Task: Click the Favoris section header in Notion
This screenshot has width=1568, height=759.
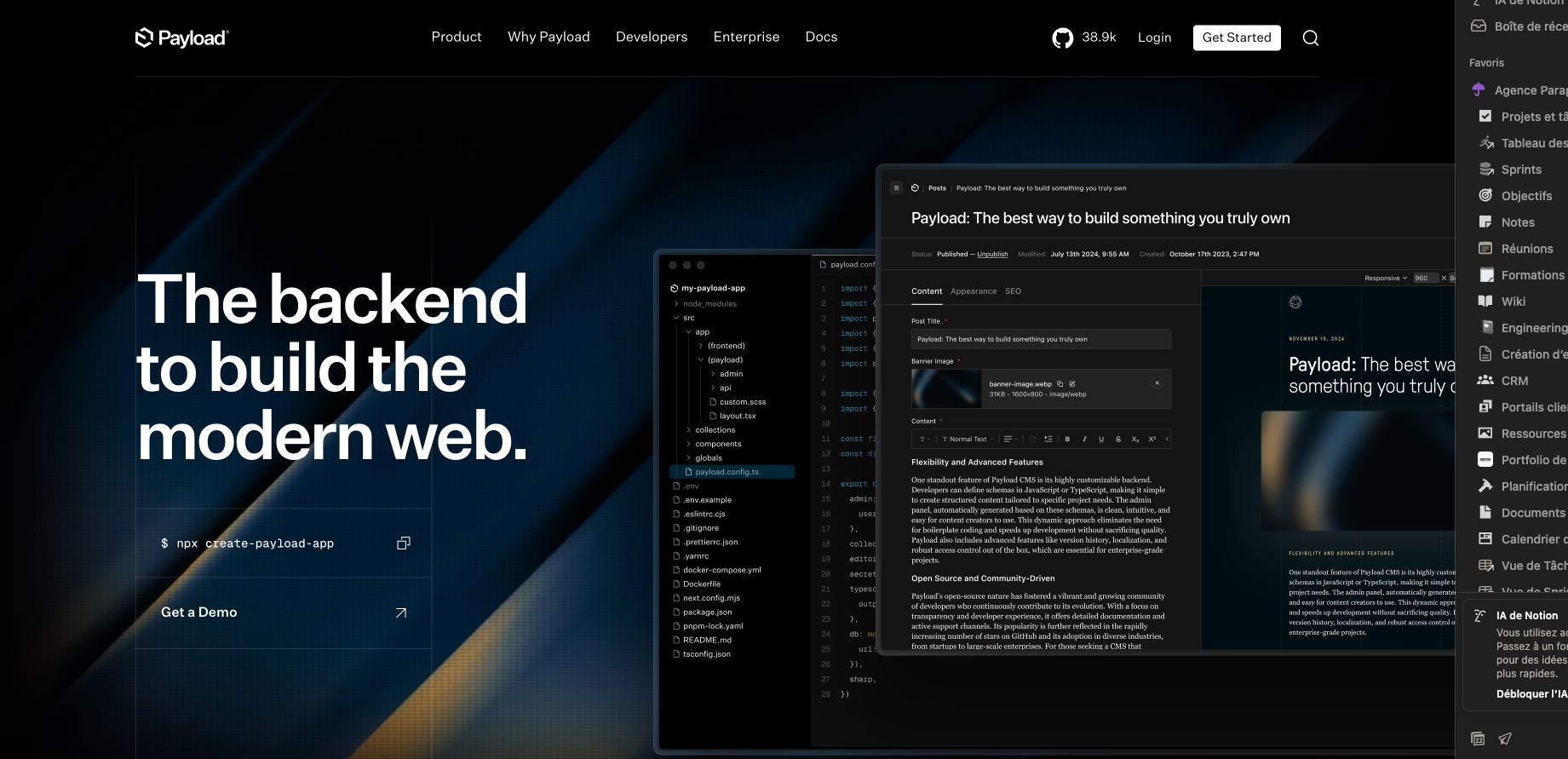Action: click(1486, 63)
